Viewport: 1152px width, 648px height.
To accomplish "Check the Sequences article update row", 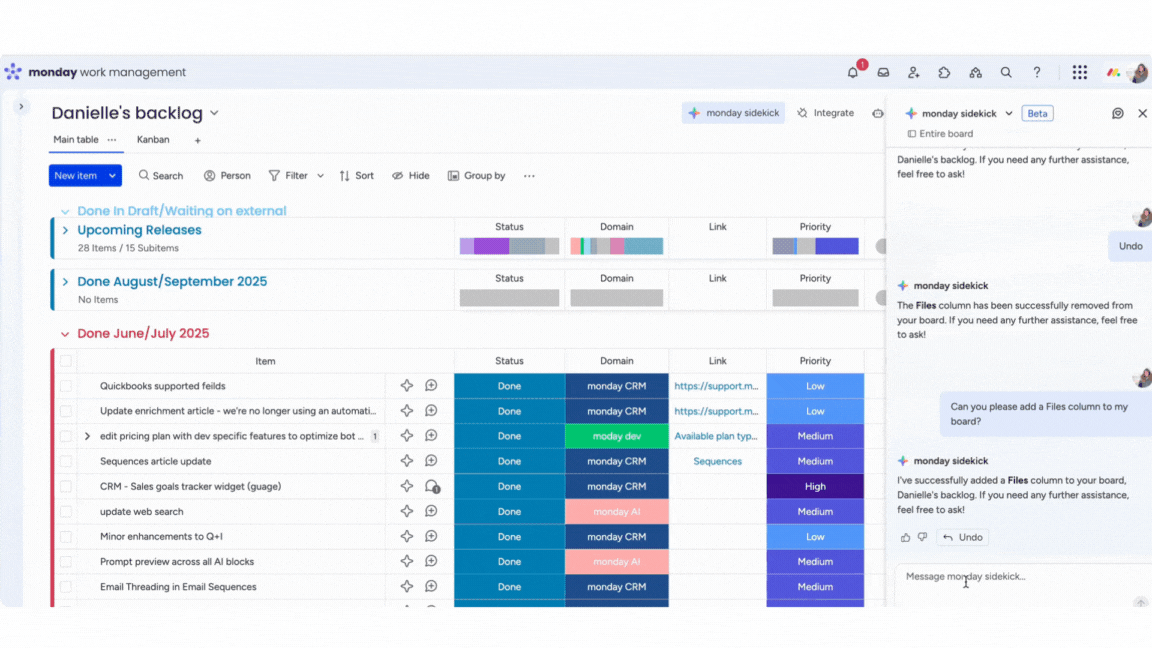I will click(66, 461).
